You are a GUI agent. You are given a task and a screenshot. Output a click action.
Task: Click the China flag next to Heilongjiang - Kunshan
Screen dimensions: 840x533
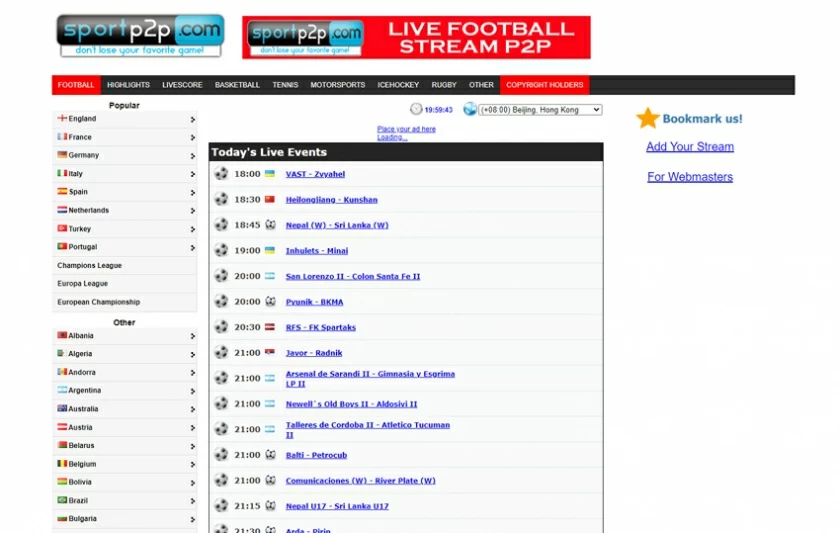270,199
